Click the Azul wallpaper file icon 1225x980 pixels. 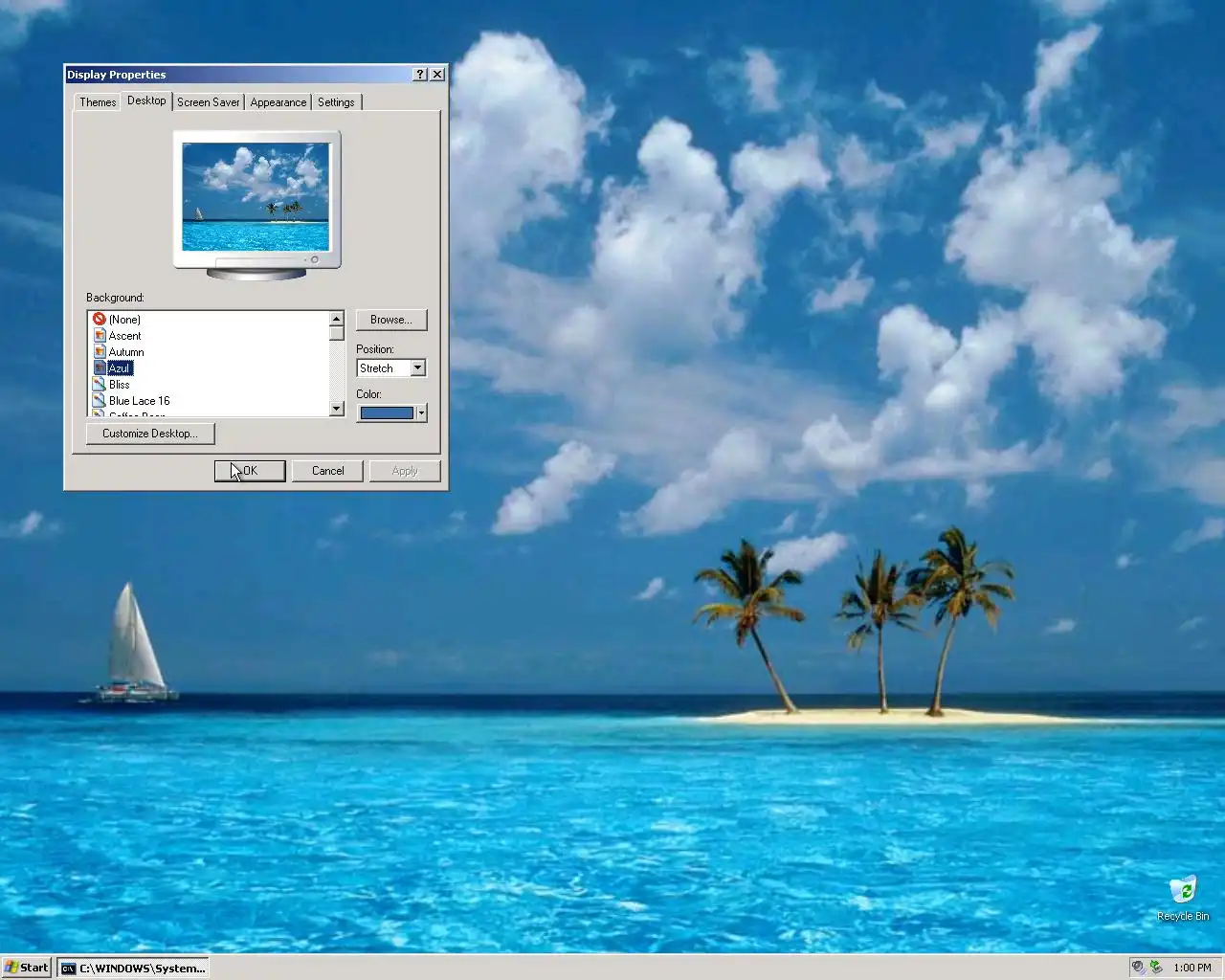99,368
